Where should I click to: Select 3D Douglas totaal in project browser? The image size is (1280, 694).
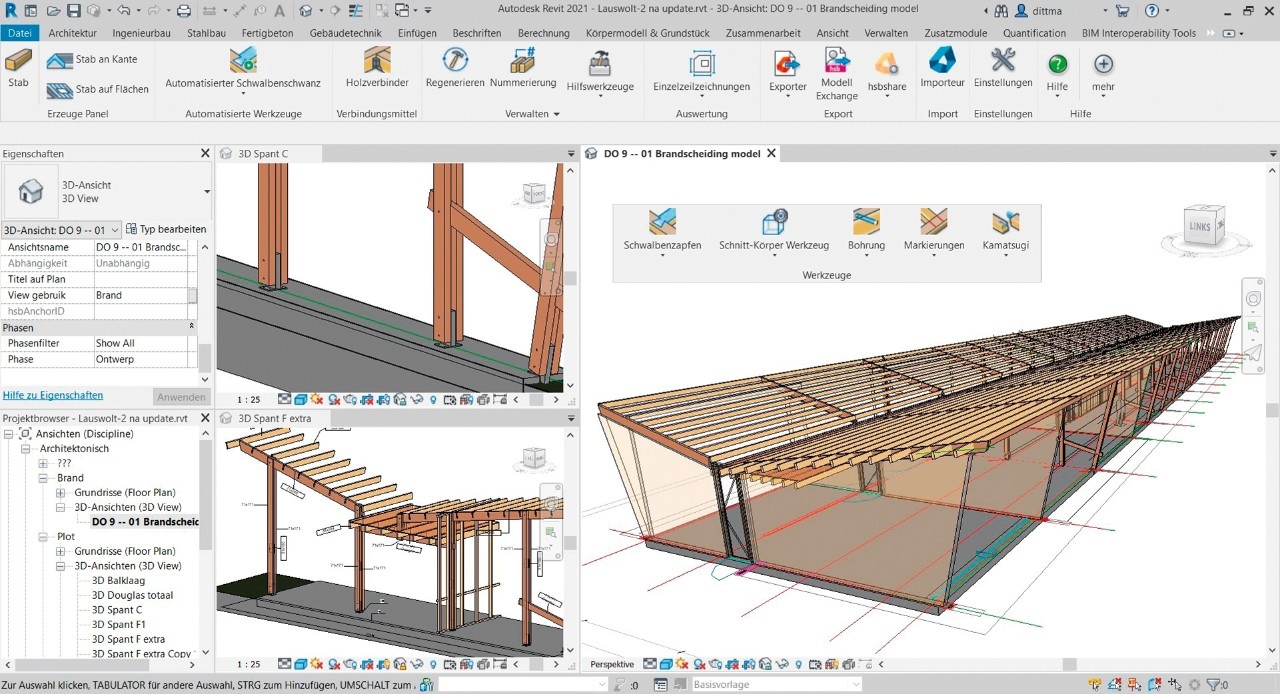[132, 595]
